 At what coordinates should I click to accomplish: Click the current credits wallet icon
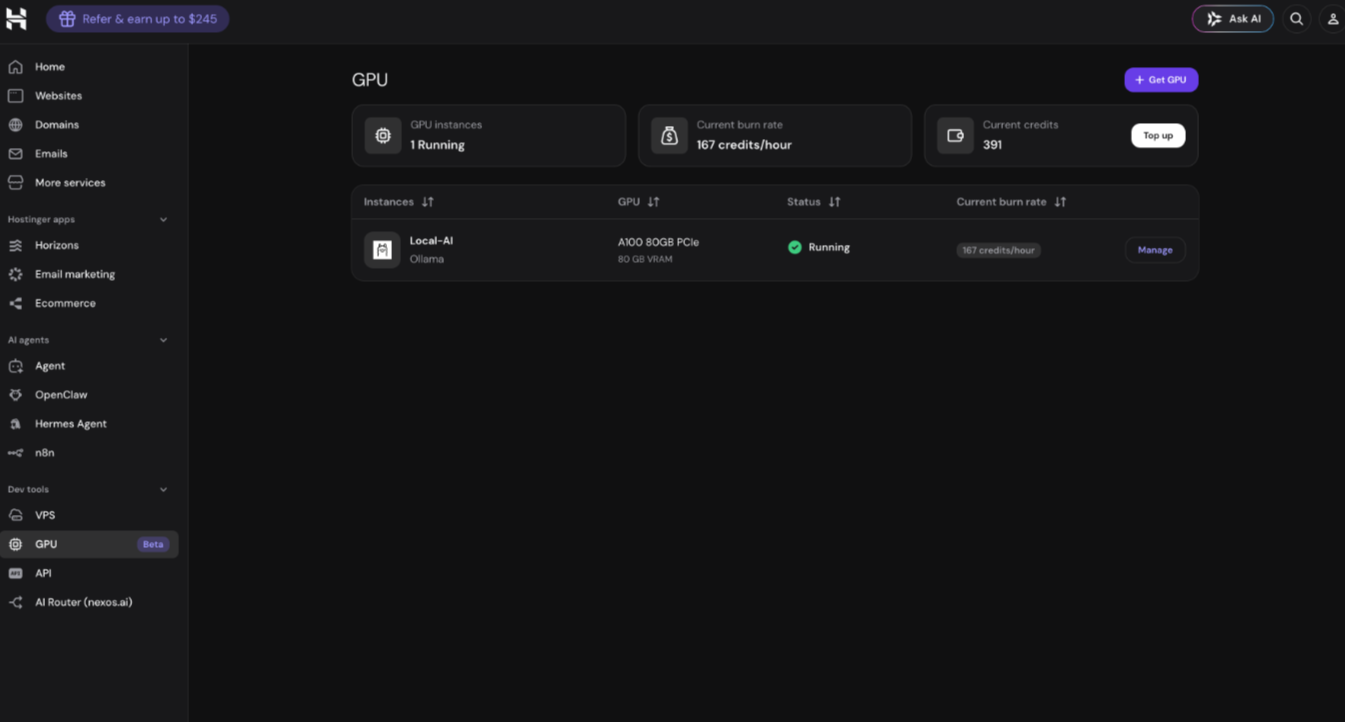(x=955, y=135)
